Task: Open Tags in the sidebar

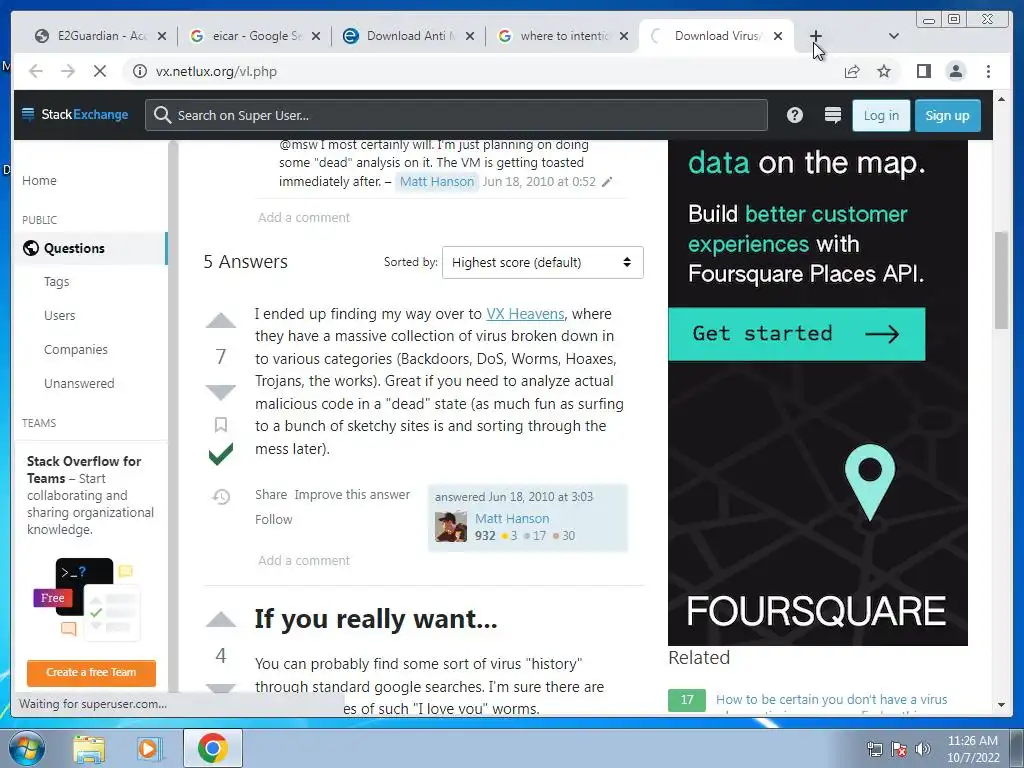Action: (56, 281)
